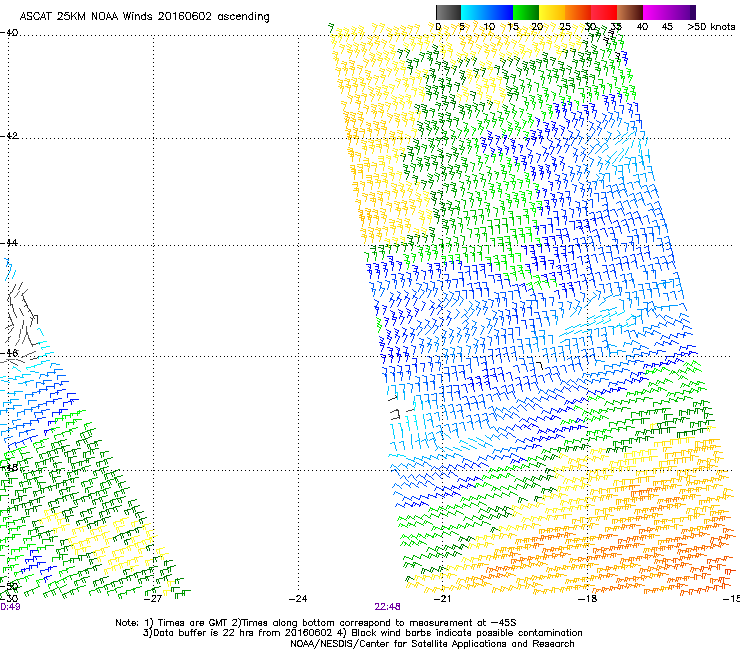Select the yellow 20-25 knot legend segment
Viewport: 740px width, 650px height.
coord(552,12)
